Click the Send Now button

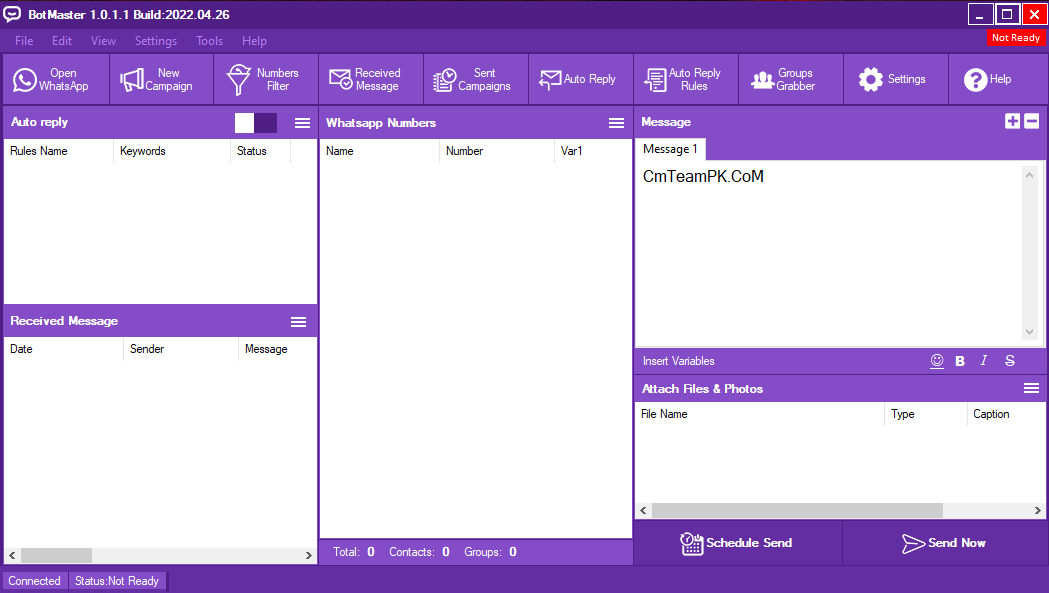(x=944, y=543)
